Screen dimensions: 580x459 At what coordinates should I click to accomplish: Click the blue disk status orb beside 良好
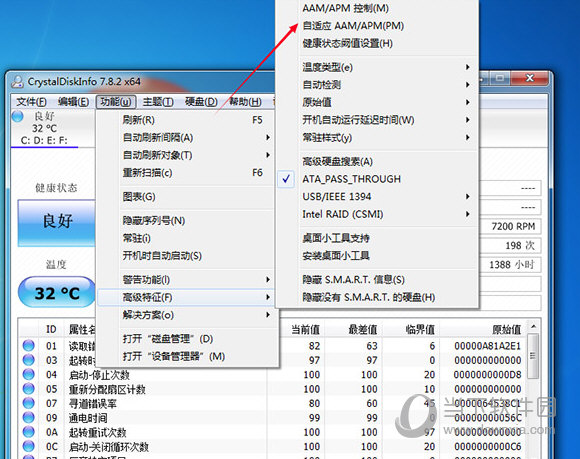17,116
